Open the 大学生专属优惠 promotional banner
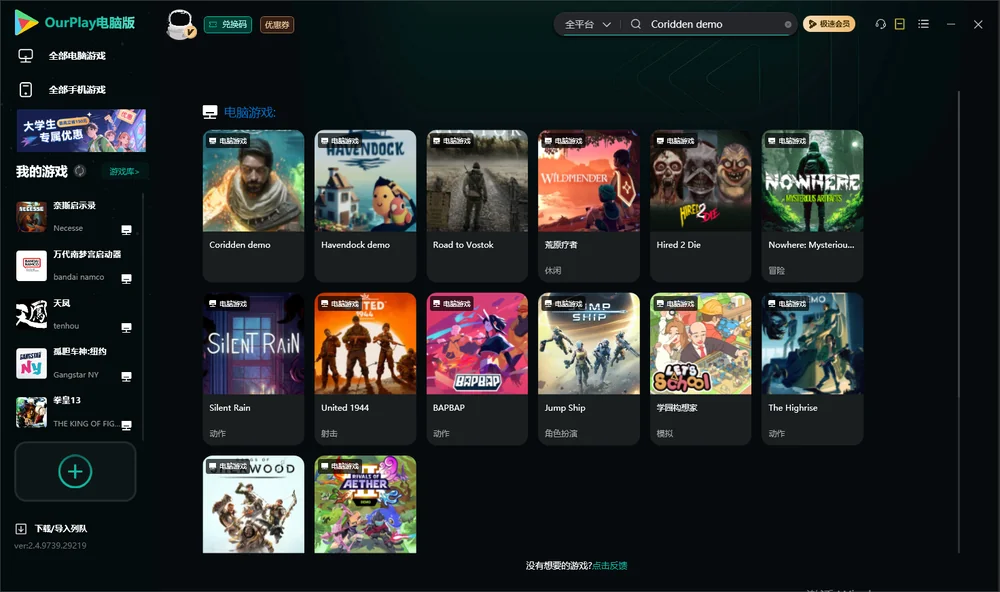This screenshot has width=1000, height=592. [81, 131]
